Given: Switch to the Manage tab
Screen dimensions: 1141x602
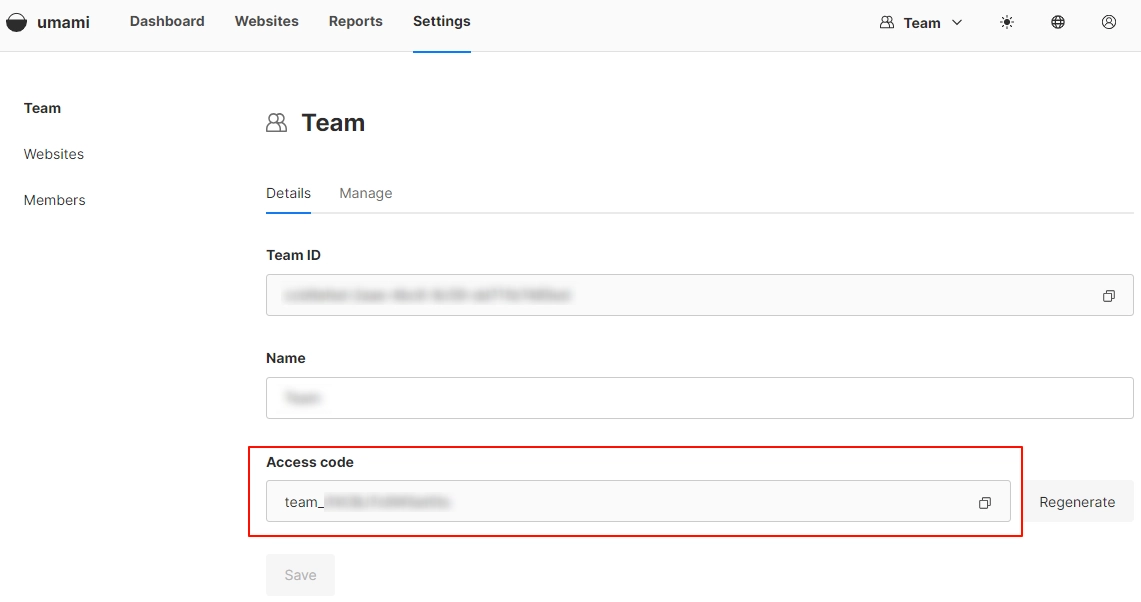Looking at the screenshot, I should pos(365,193).
